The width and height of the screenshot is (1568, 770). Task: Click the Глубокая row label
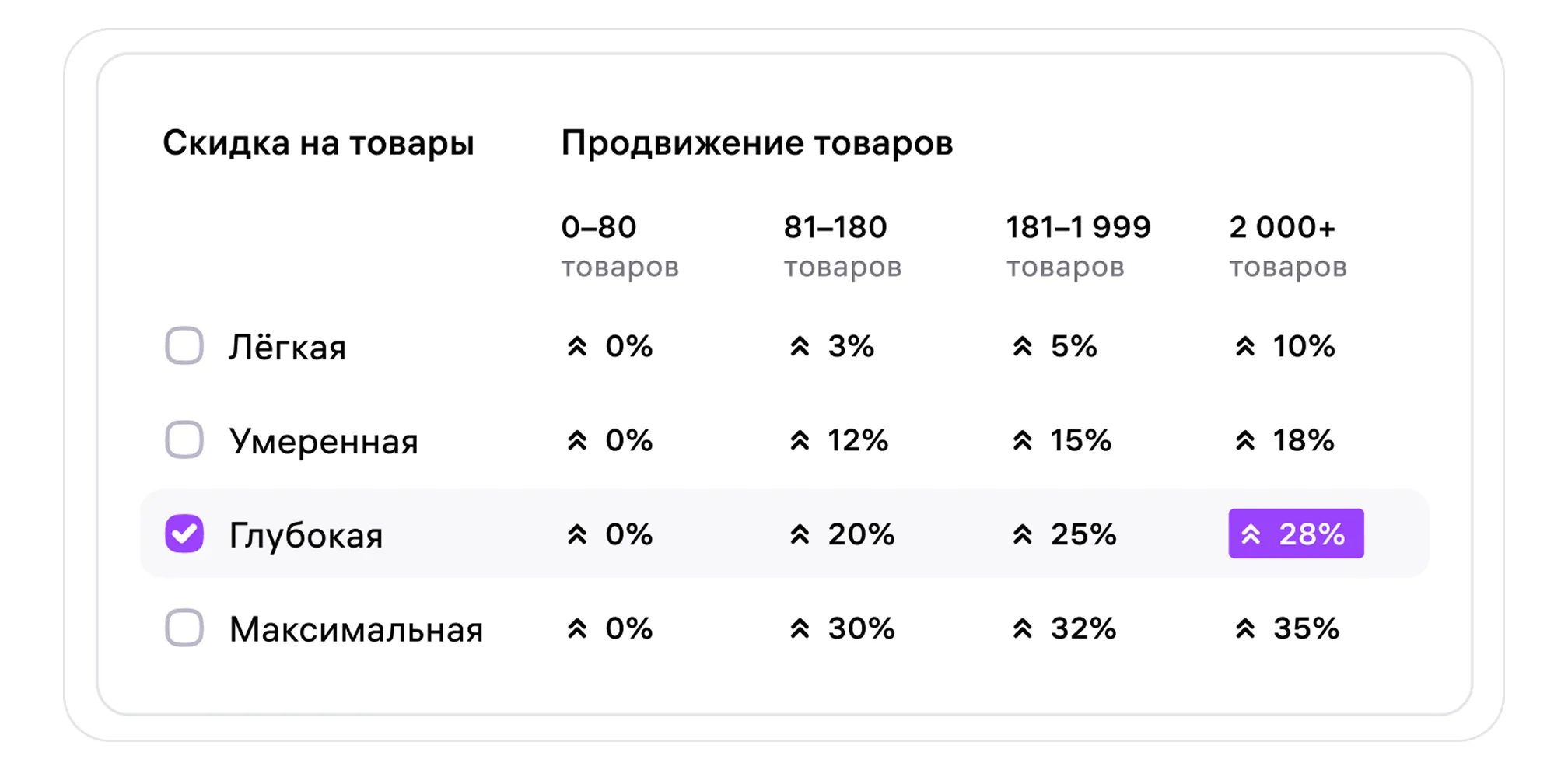pyautogui.click(x=306, y=535)
